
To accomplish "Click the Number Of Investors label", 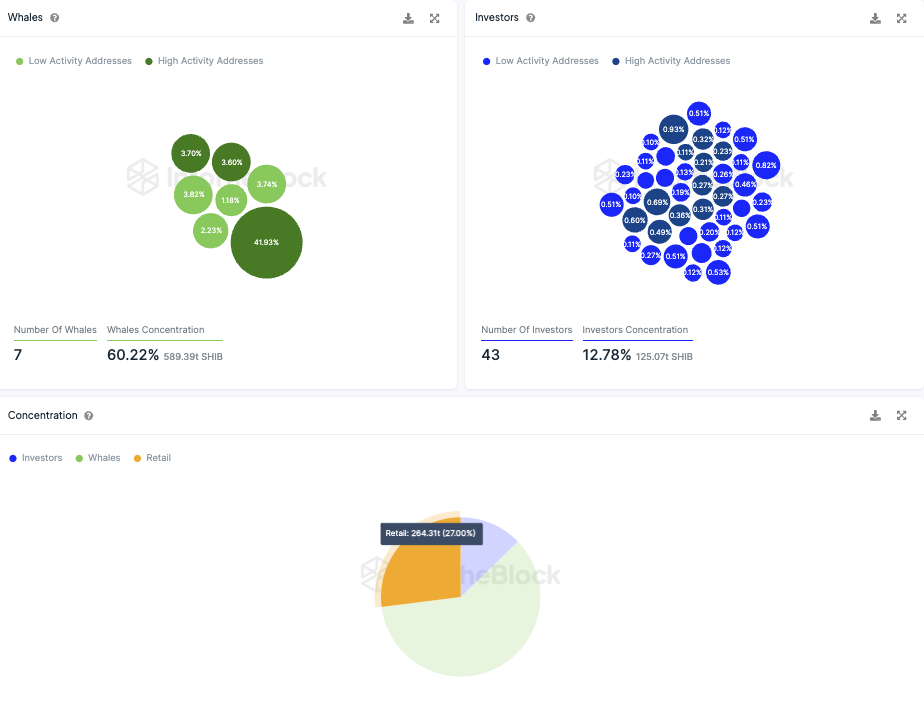I will (x=526, y=330).
